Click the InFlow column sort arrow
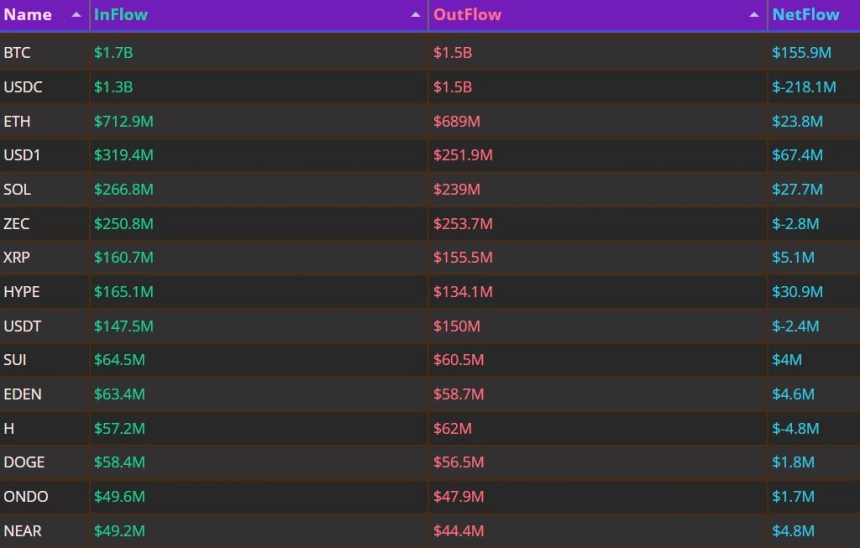Image resolution: width=860 pixels, height=548 pixels. (x=416, y=15)
